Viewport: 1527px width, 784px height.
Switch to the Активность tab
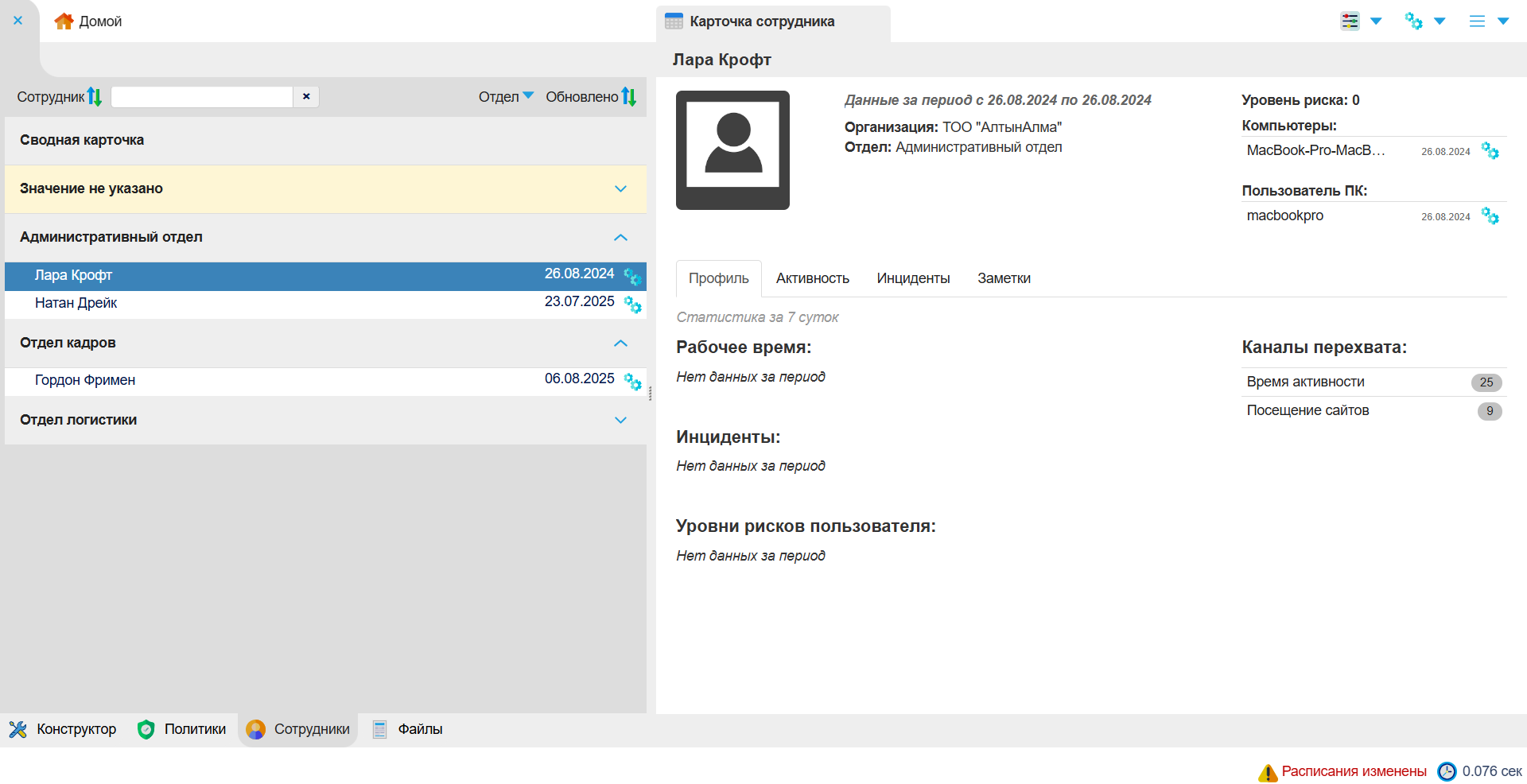[812, 278]
